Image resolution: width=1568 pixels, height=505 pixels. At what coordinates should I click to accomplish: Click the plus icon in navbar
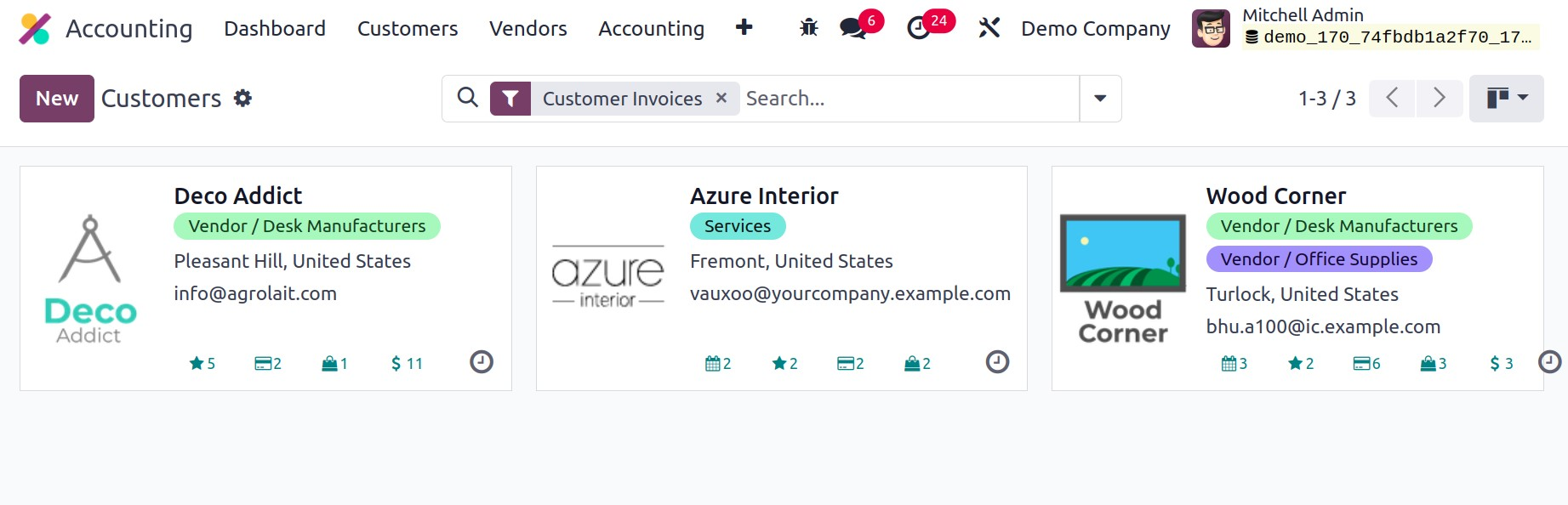744,28
